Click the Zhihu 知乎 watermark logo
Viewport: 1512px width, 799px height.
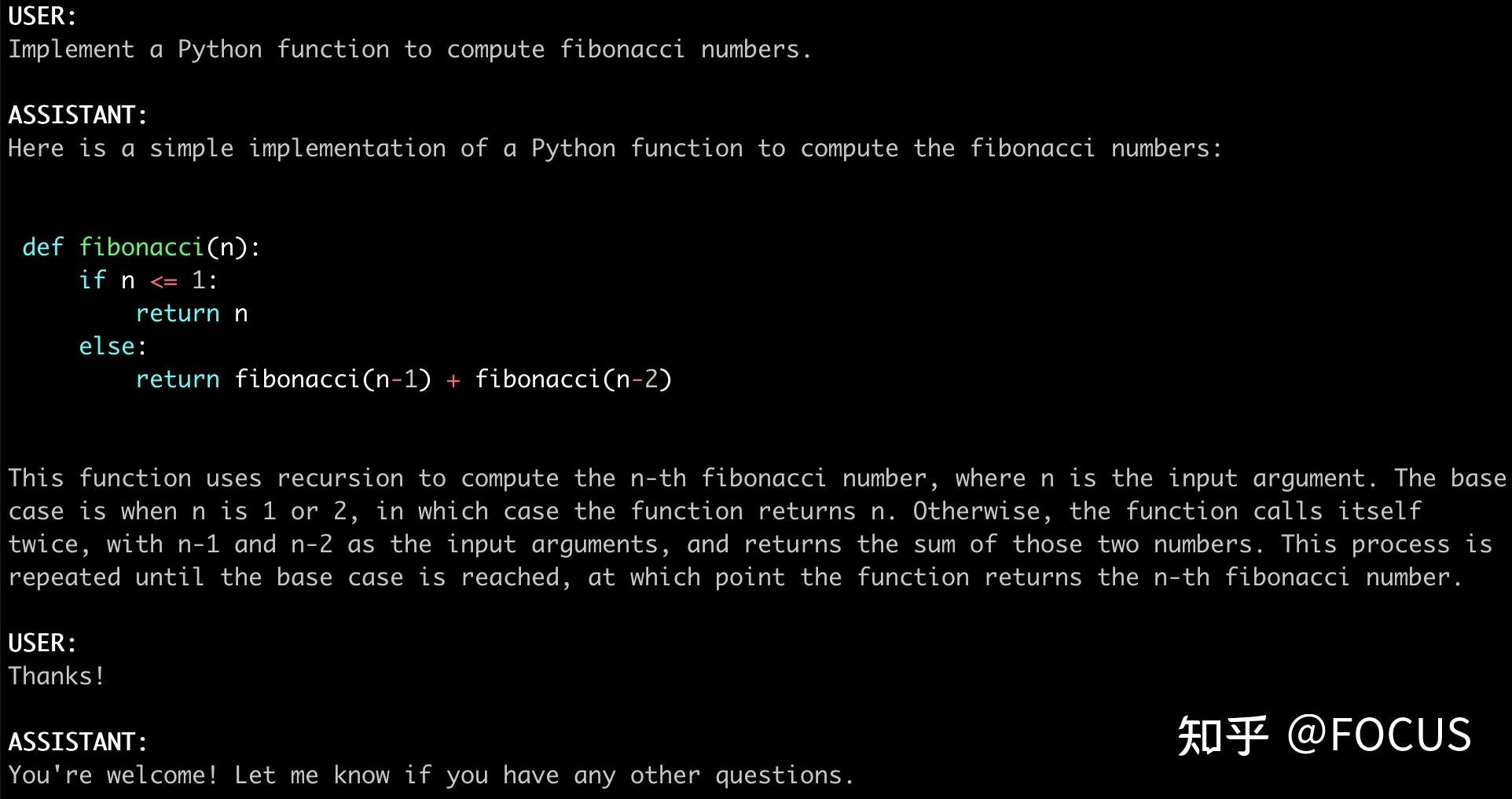[x=1222, y=736]
